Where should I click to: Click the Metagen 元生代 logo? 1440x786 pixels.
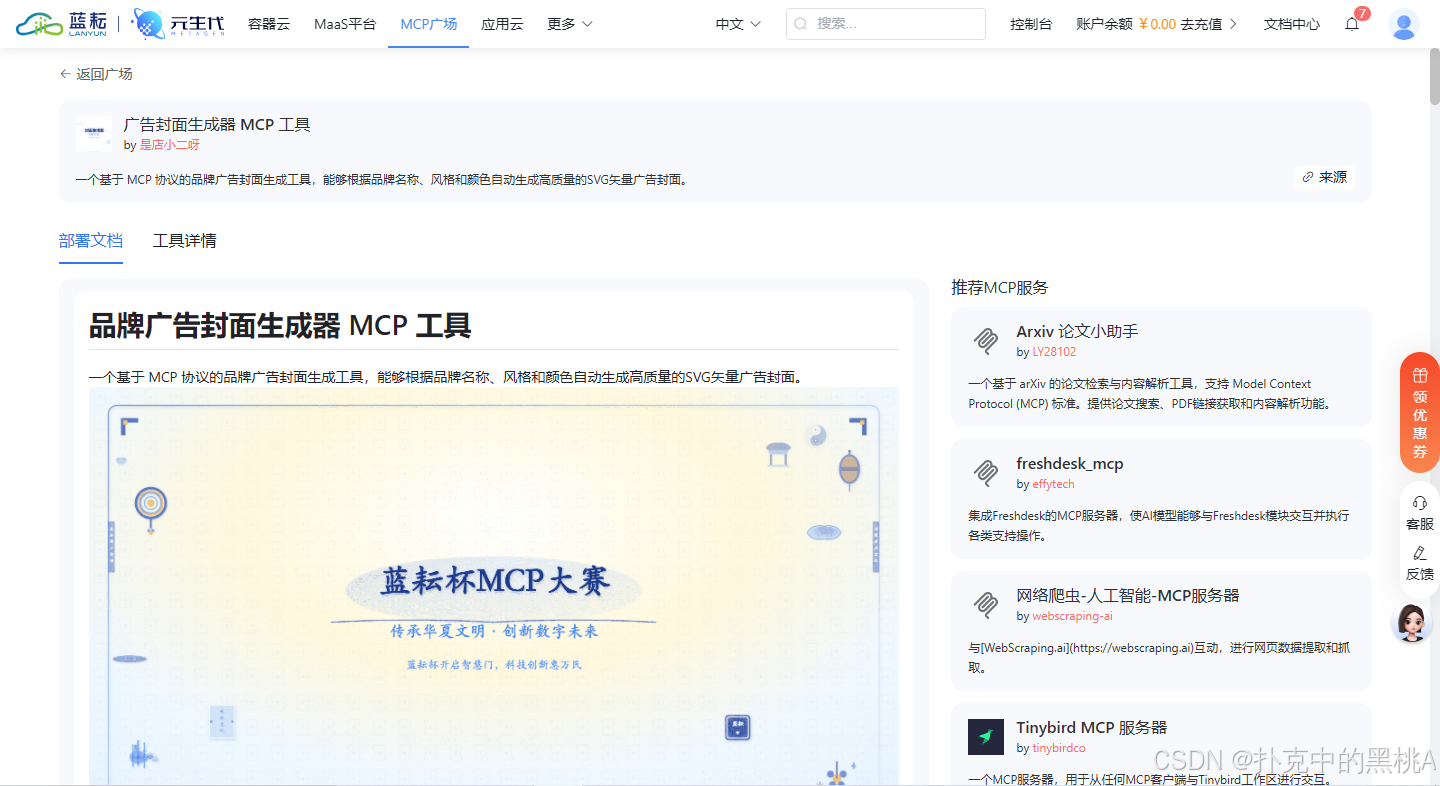179,24
